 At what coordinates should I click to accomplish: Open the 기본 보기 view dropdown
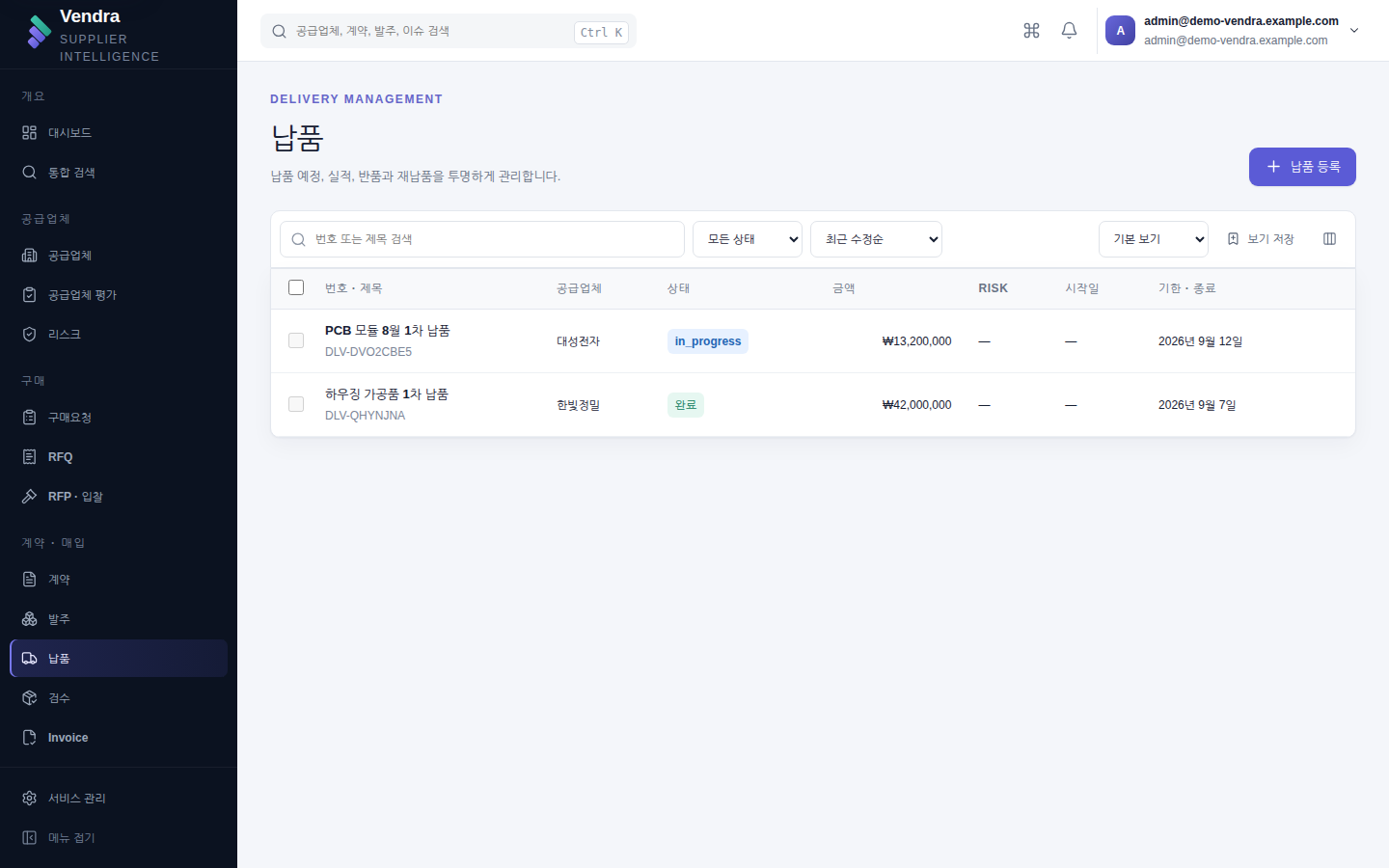tap(1154, 239)
